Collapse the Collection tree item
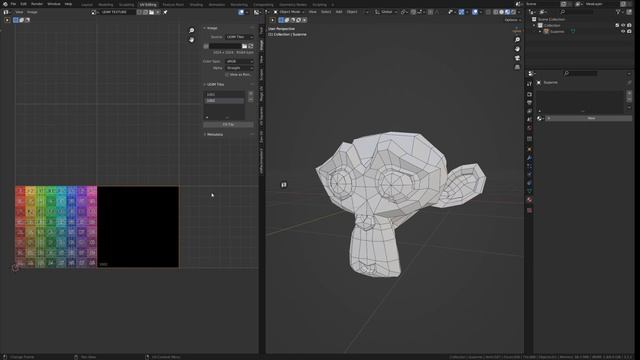 (x=534, y=25)
